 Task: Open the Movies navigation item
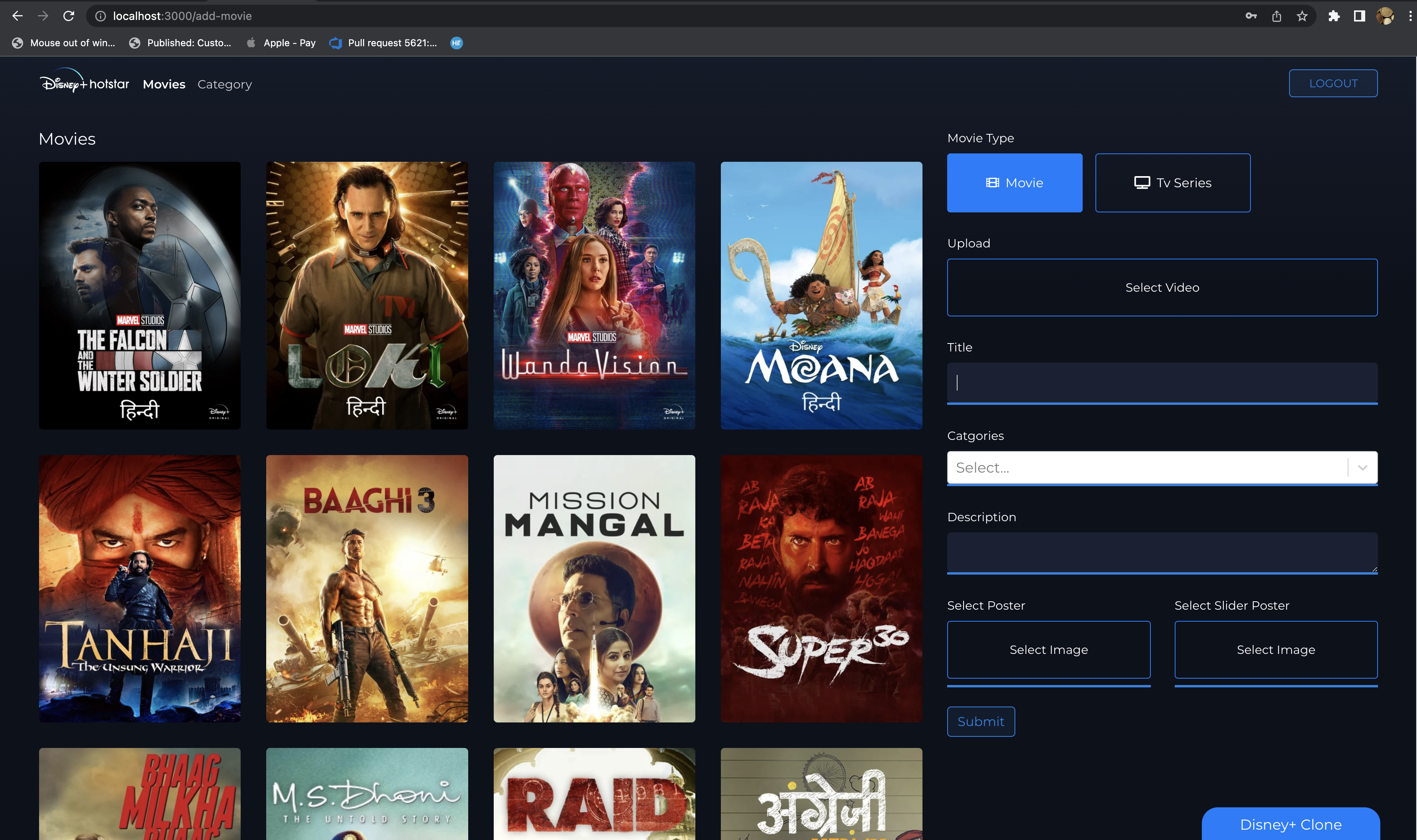pos(164,84)
